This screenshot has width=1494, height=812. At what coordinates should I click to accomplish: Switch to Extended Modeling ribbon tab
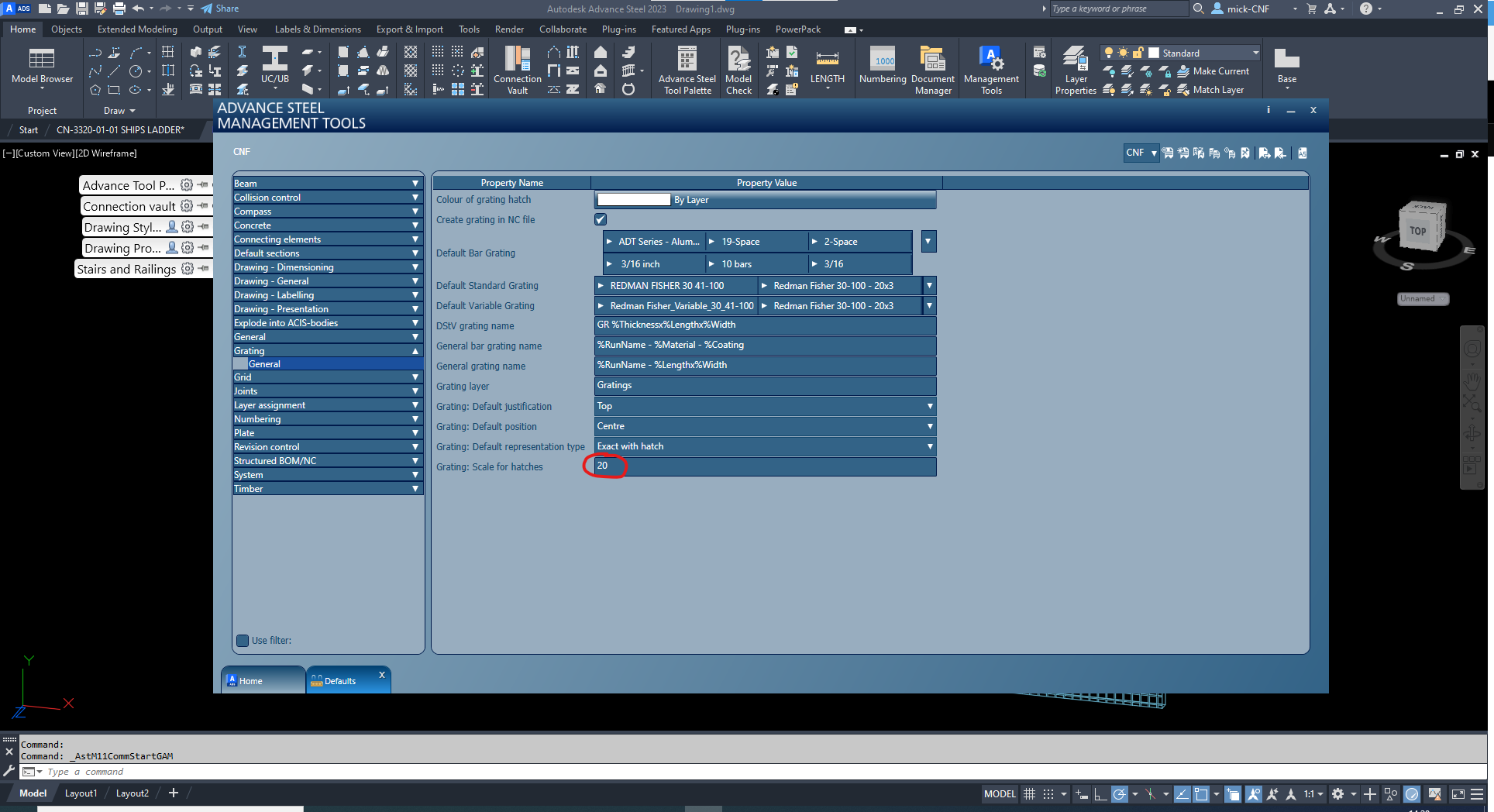pyautogui.click(x=137, y=29)
